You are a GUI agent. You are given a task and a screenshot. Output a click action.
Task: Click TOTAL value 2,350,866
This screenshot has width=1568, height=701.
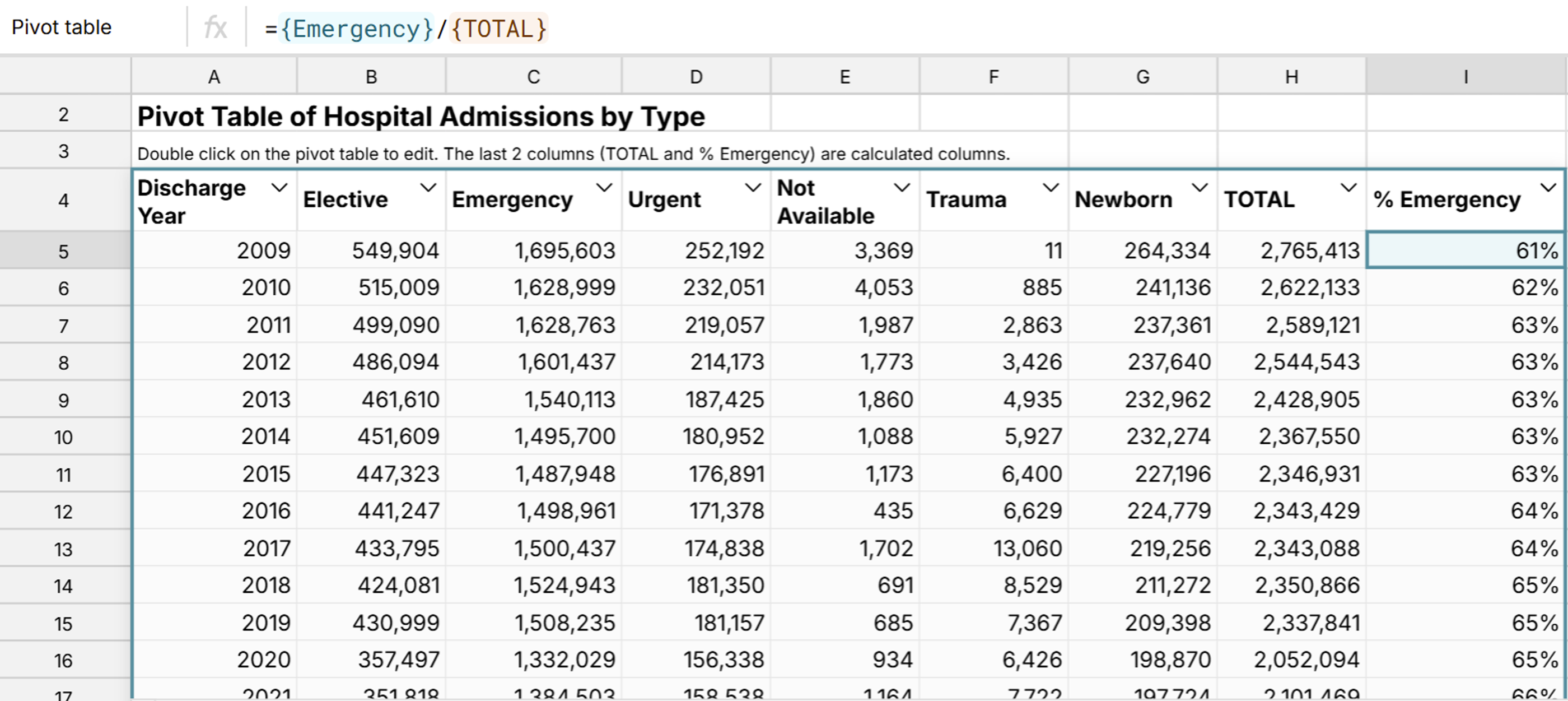coord(1292,584)
